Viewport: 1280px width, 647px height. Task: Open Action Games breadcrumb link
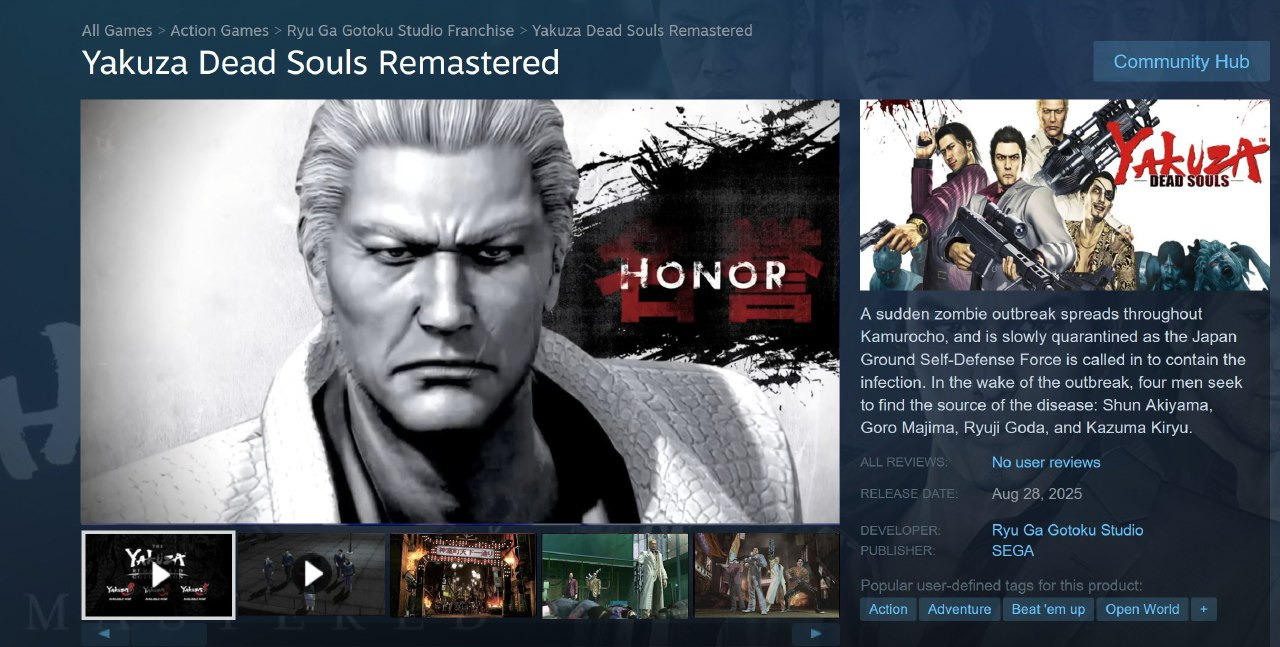(220, 31)
